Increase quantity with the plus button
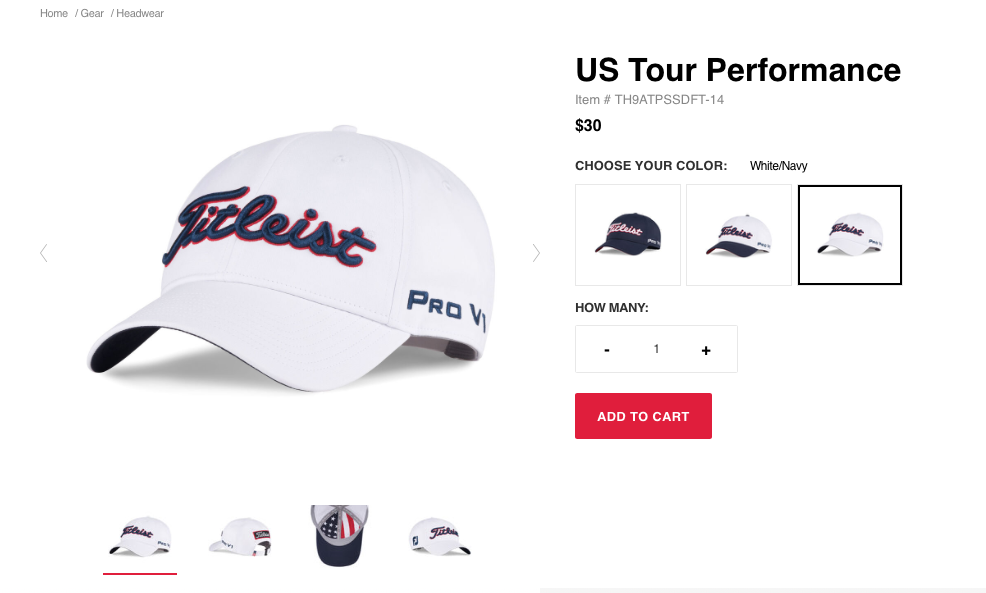The width and height of the screenshot is (986, 593). pyautogui.click(x=706, y=350)
